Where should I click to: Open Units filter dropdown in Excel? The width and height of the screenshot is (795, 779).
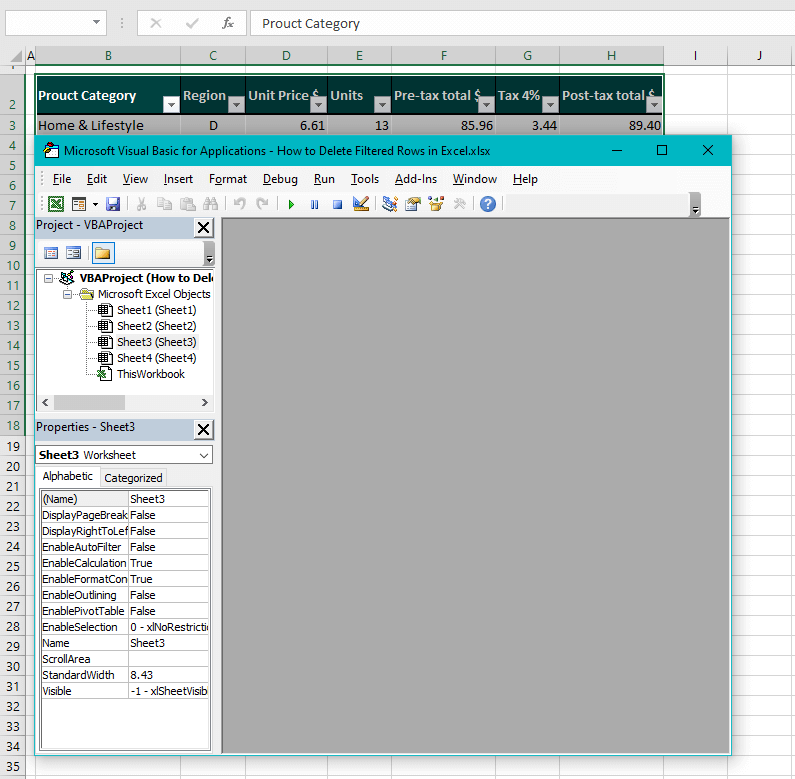[x=382, y=105]
